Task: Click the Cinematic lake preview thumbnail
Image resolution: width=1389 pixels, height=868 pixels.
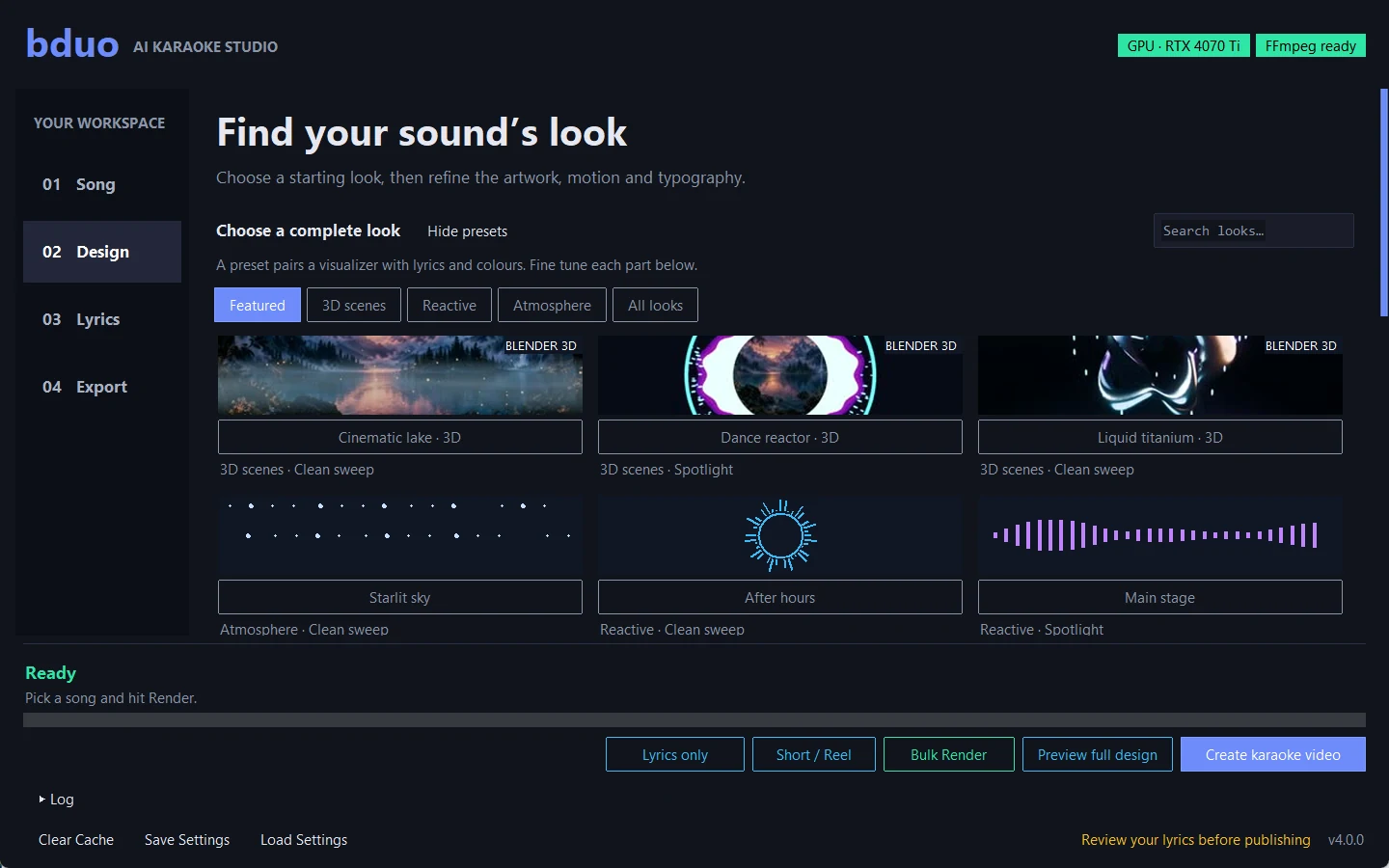Action: (400, 375)
